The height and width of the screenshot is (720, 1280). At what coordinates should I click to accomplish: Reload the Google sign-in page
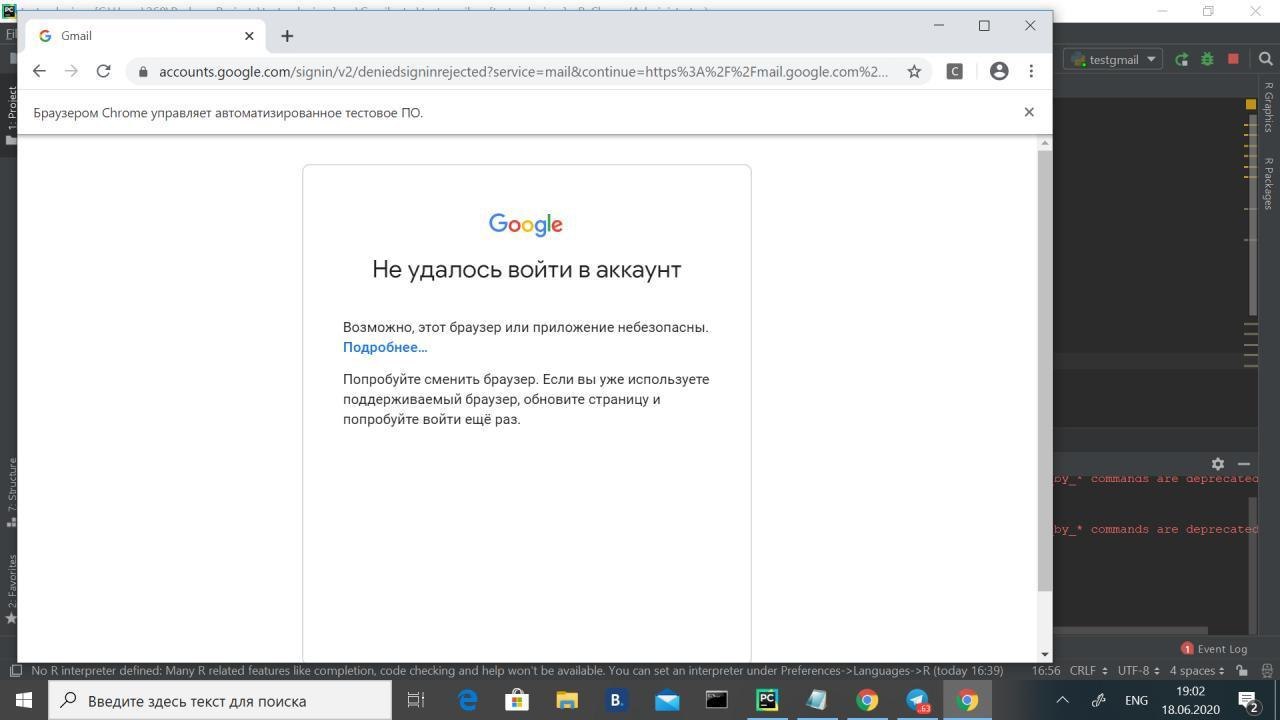point(103,71)
